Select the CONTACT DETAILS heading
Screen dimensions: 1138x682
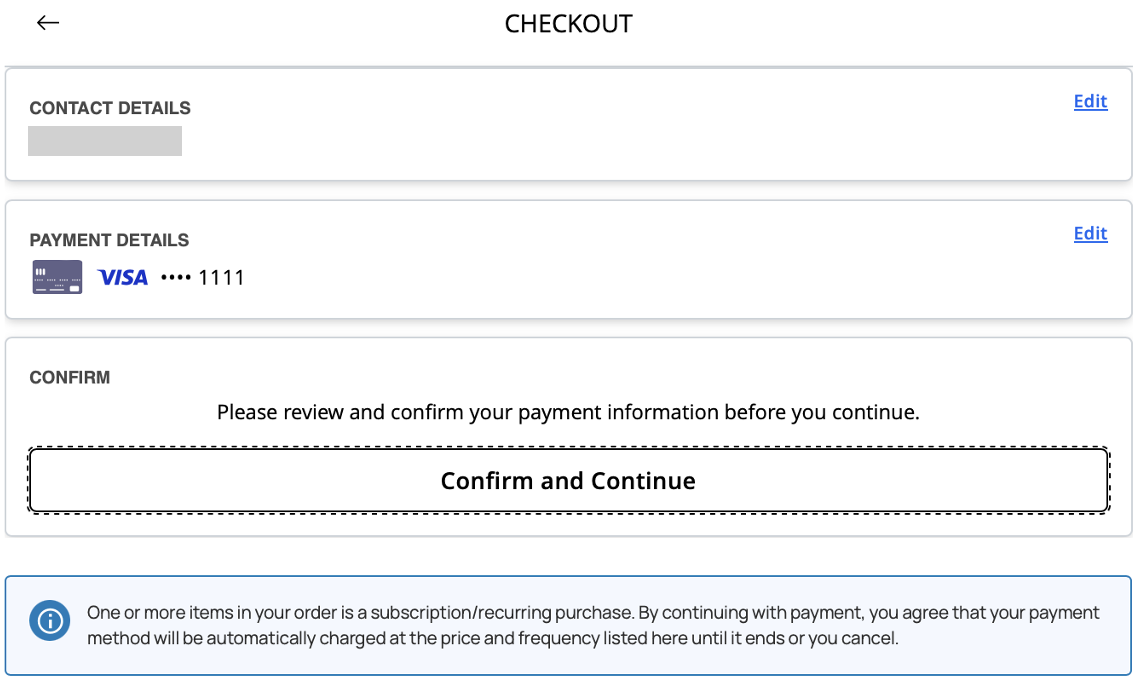point(110,108)
